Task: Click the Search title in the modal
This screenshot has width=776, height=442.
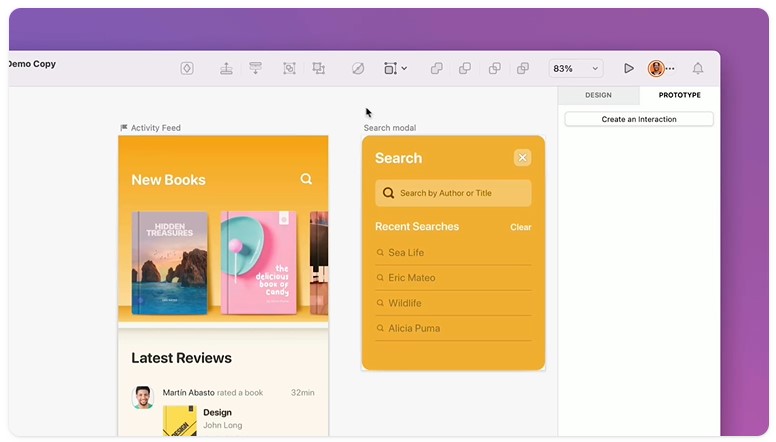Action: pyautogui.click(x=398, y=158)
